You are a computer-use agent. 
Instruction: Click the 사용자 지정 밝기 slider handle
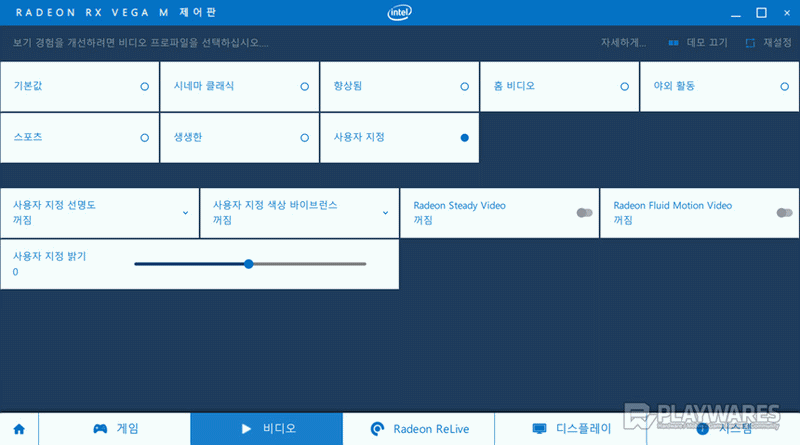(248, 264)
